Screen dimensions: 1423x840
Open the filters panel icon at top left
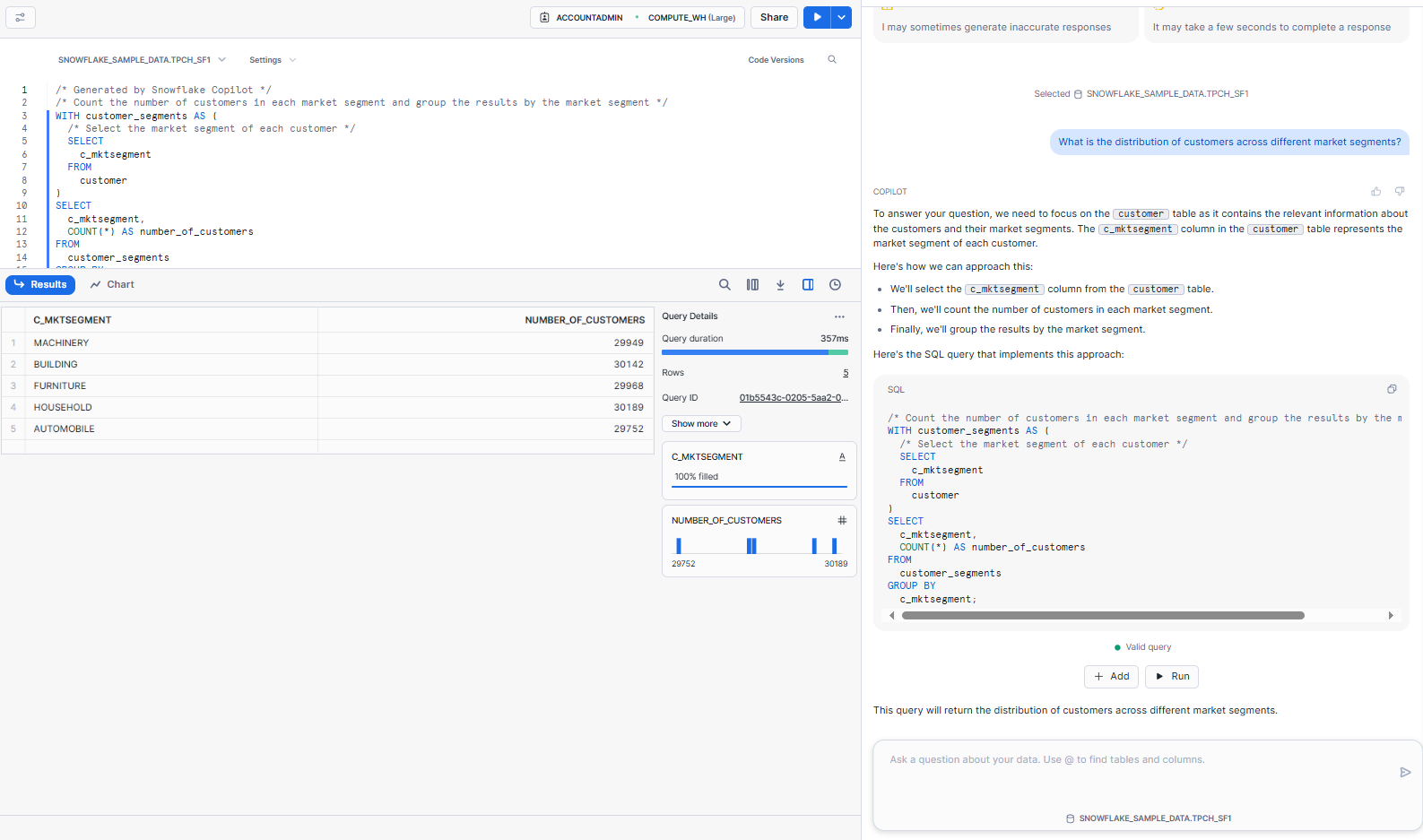click(x=20, y=17)
